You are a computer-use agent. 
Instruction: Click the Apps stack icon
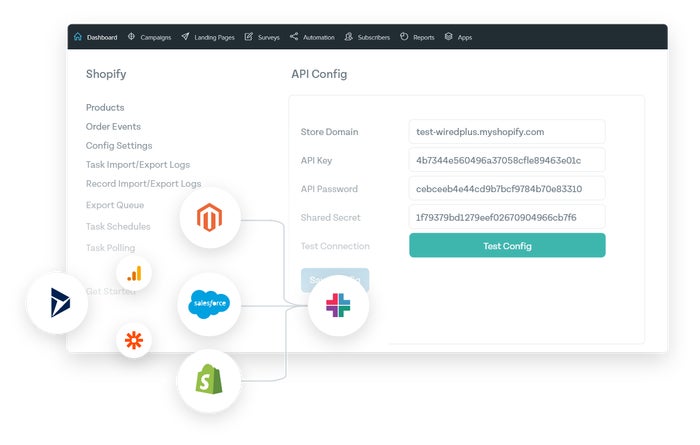click(x=449, y=37)
